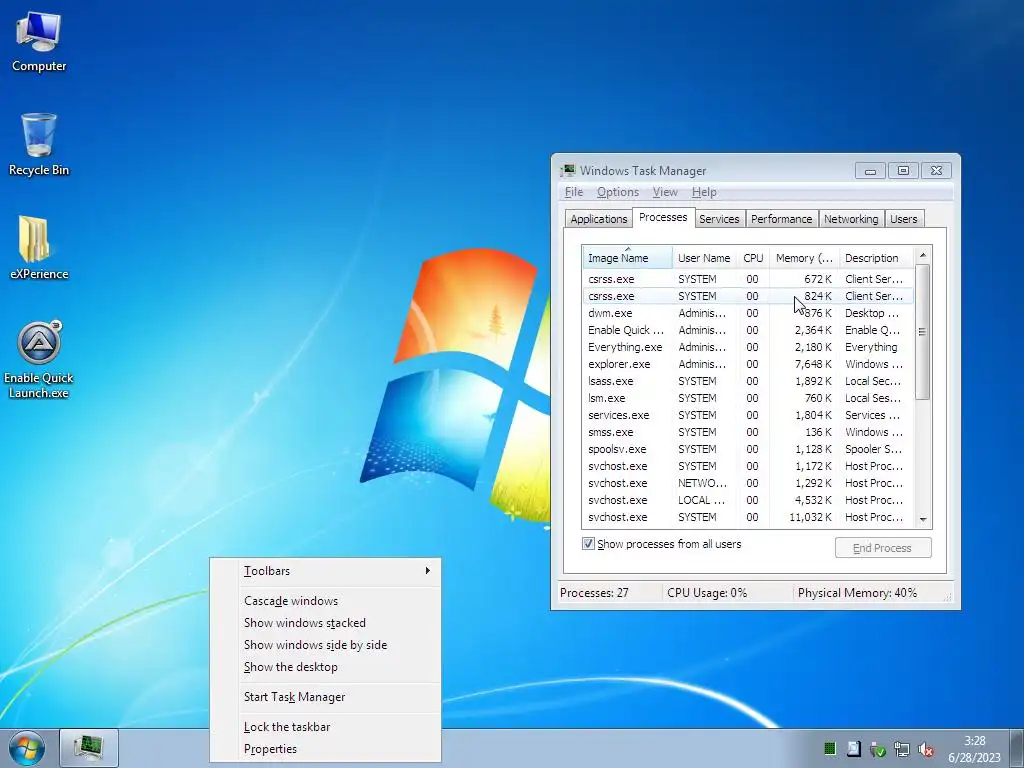This screenshot has height=768, width=1024.
Task: Select the lsm.exe process row
Action: coord(748,398)
